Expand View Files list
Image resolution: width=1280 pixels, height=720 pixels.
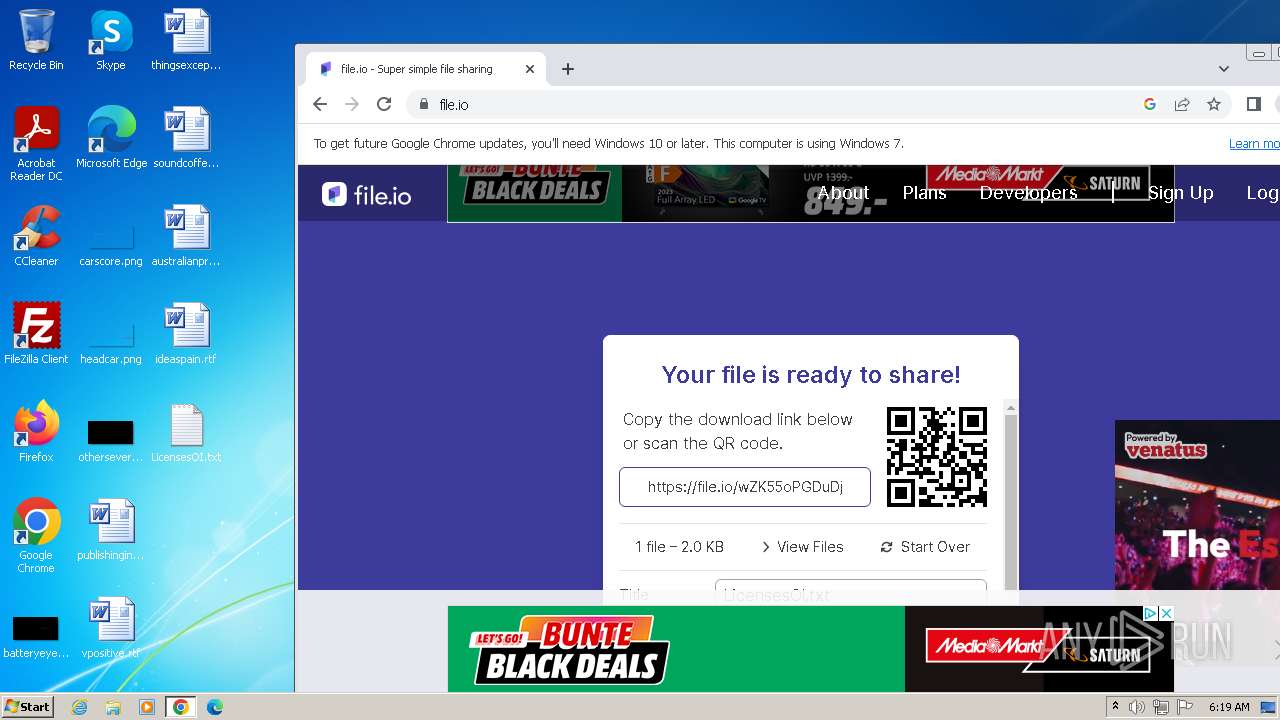[802, 547]
